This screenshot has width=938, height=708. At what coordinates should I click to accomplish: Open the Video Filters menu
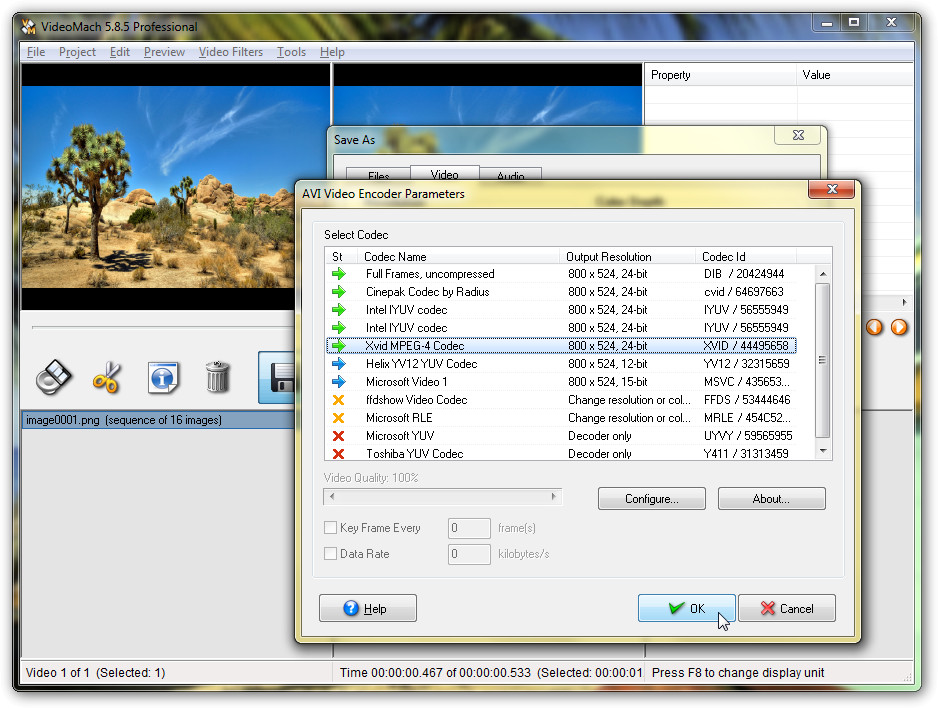[230, 52]
